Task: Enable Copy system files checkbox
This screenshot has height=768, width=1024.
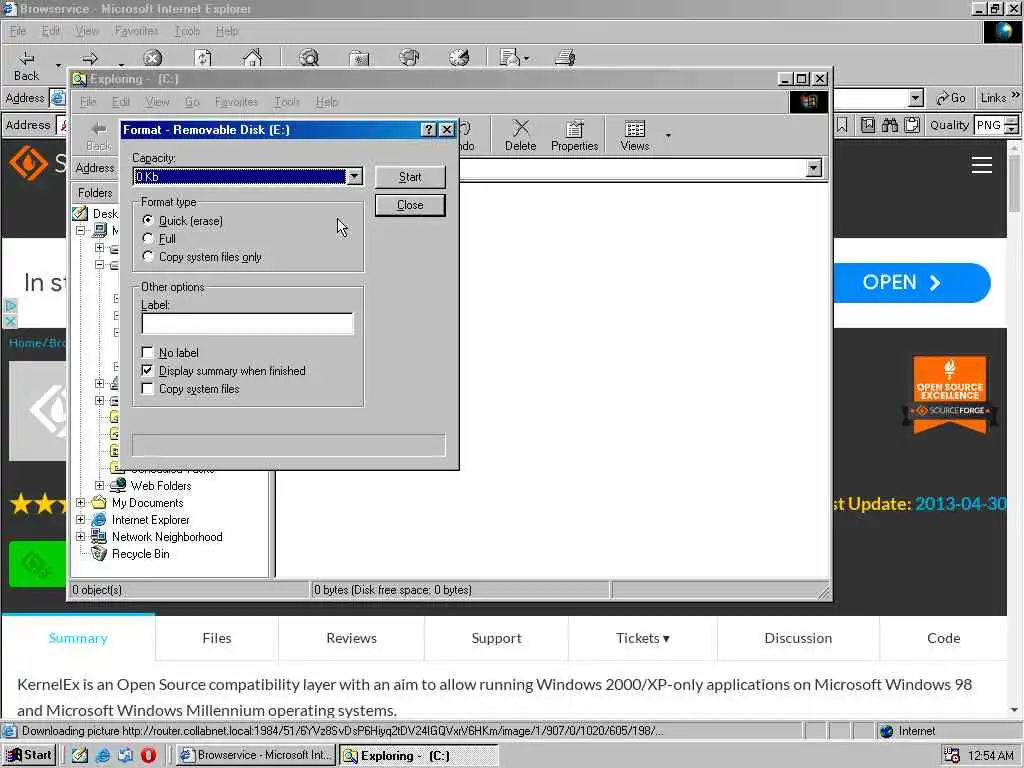Action: pyautogui.click(x=148, y=389)
